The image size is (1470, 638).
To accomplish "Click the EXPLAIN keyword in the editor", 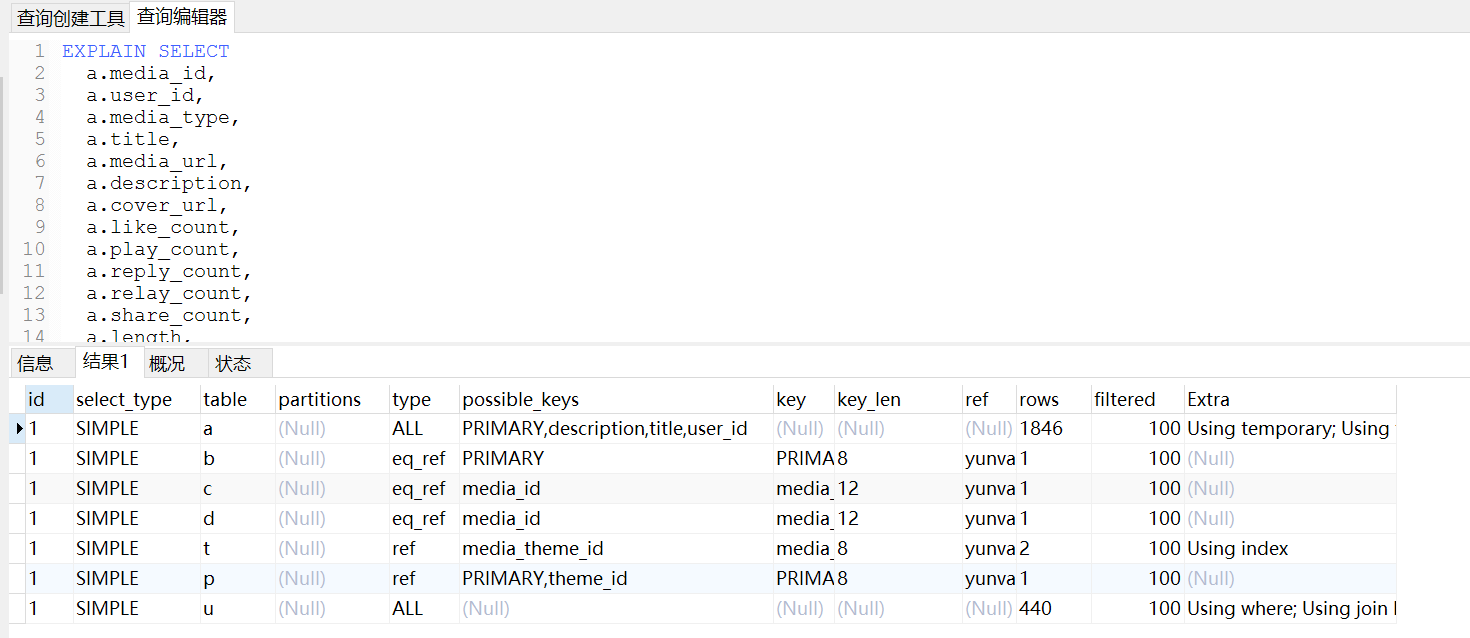I will point(104,51).
